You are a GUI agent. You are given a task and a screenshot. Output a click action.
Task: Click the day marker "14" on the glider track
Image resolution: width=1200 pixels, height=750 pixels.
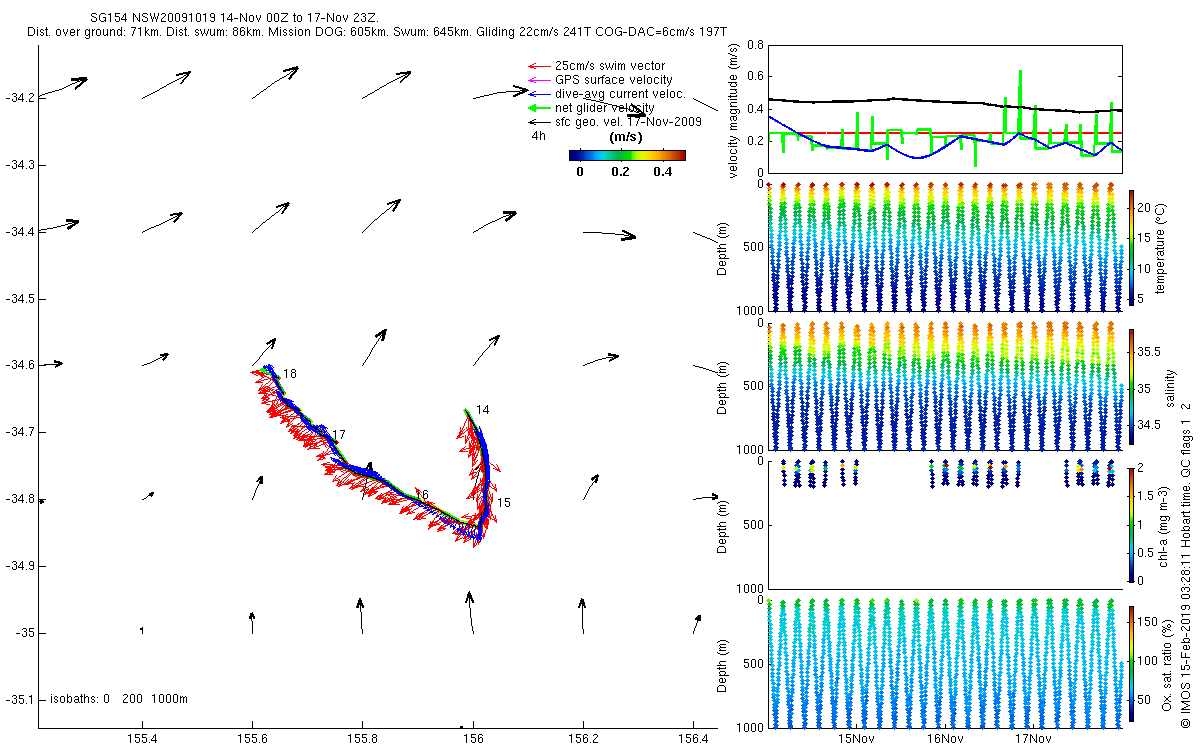(483, 410)
